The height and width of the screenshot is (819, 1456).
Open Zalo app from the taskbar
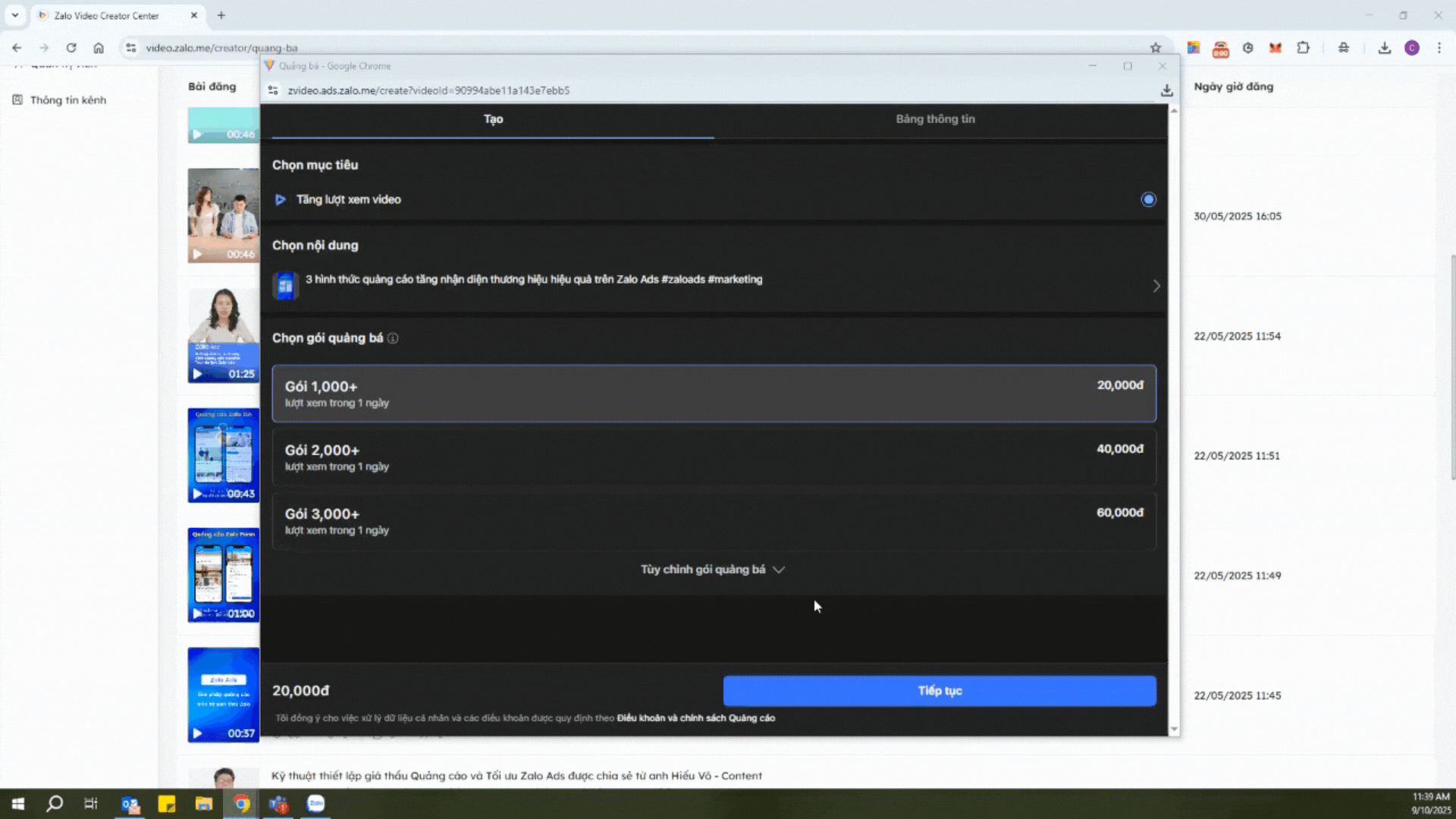tap(315, 804)
